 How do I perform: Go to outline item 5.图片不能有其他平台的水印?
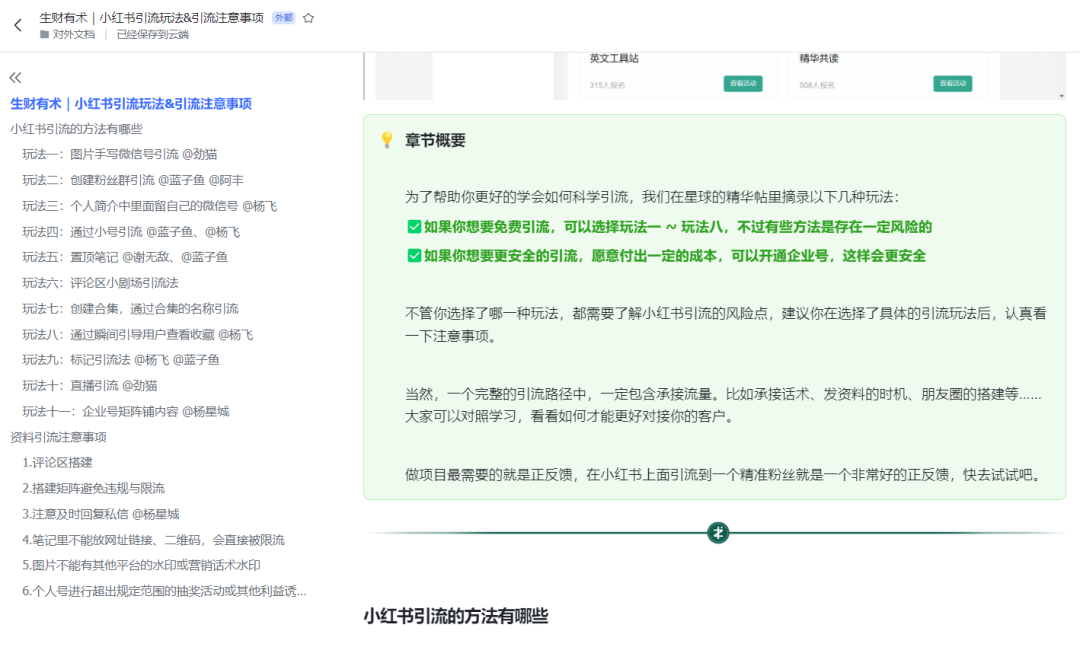pos(141,565)
